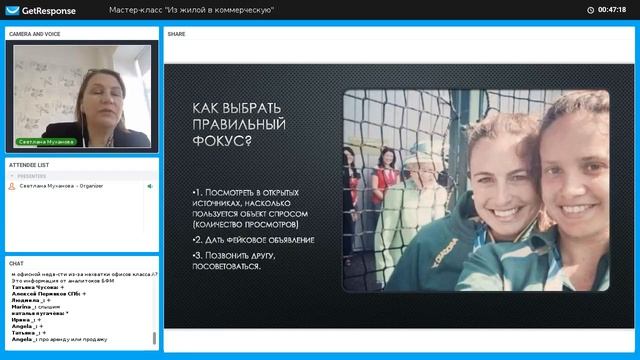Image resolution: width=640 pixels, height=360 pixels.
Task: Open the presenter webcam video feed
Action: click(x=82, y=96)
